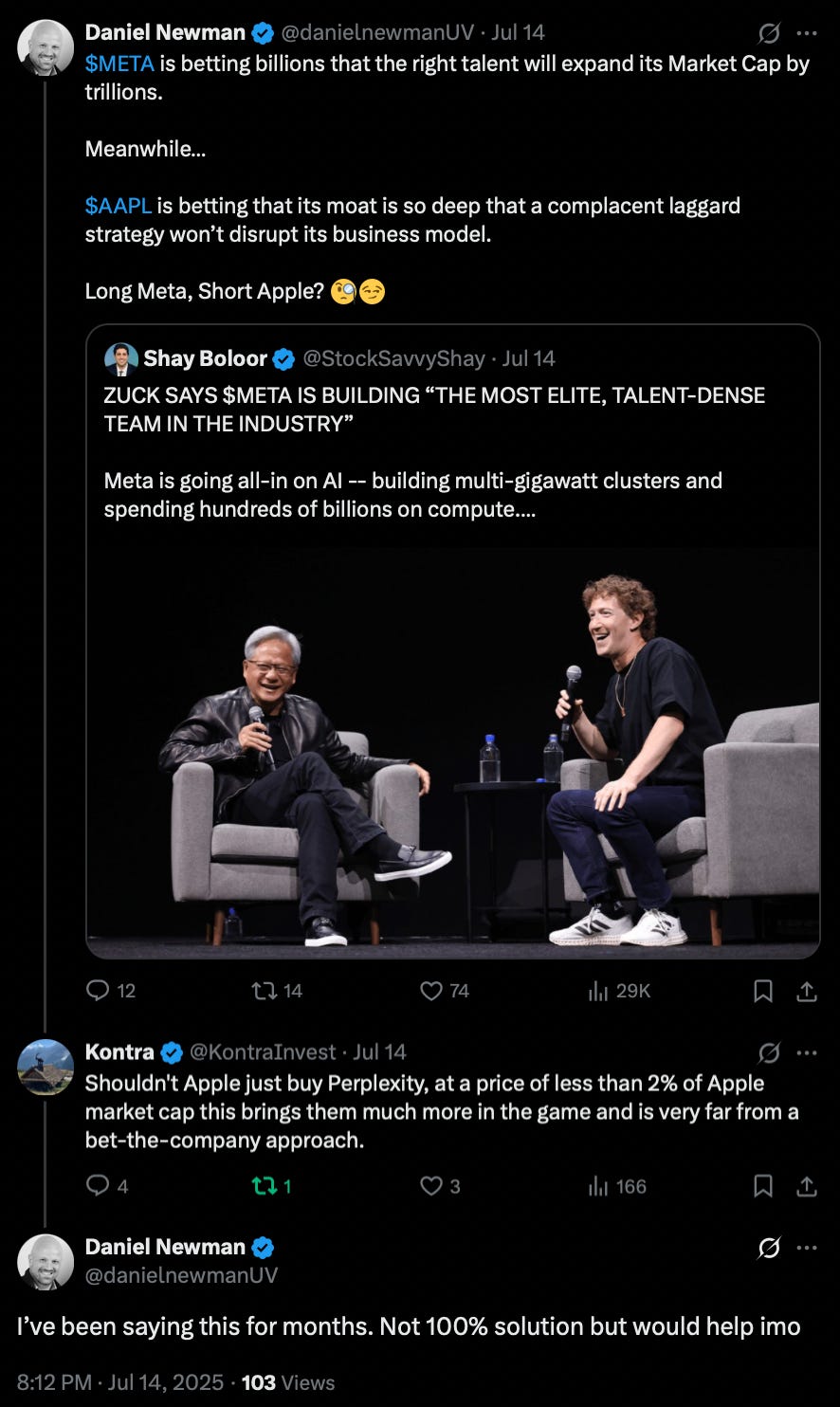Image resolution: width=840 pixels, height=1407 pixels.
Task: Like Kontra's tweet about Perplexity
Action: (x=432, y=1186)
